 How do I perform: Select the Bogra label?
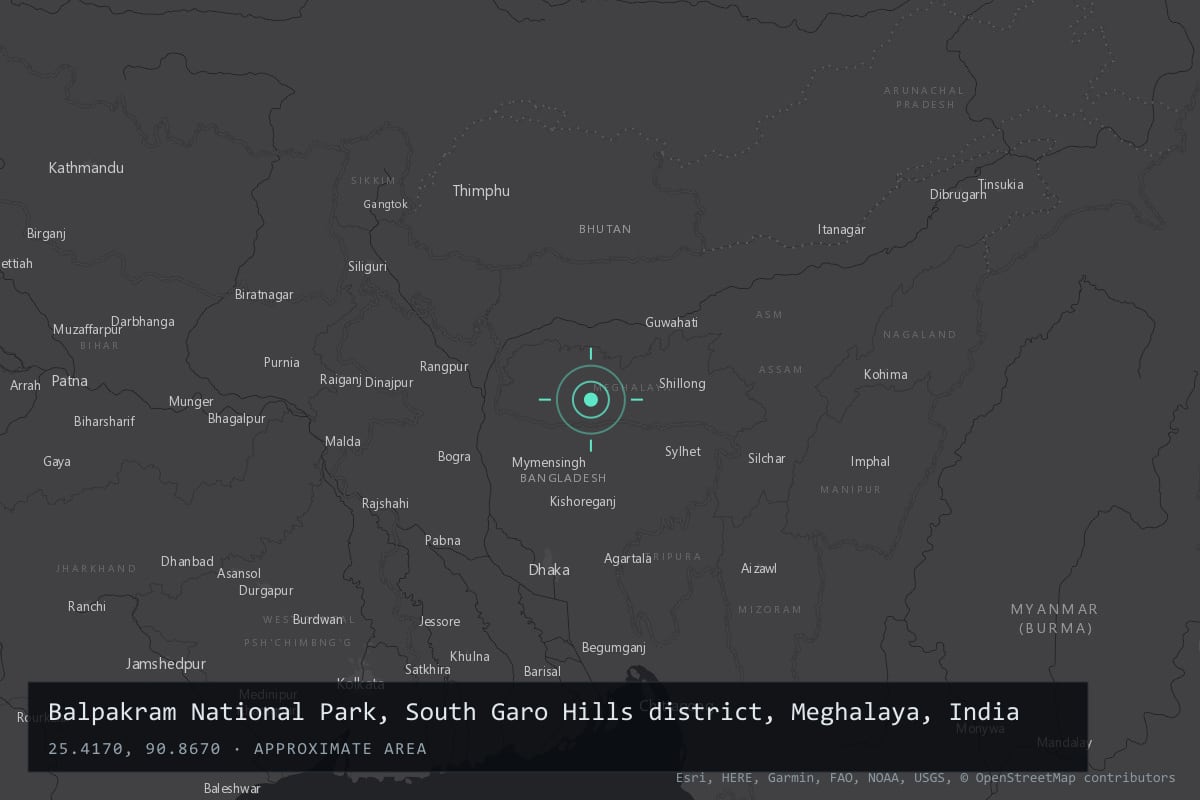(454, 457)
